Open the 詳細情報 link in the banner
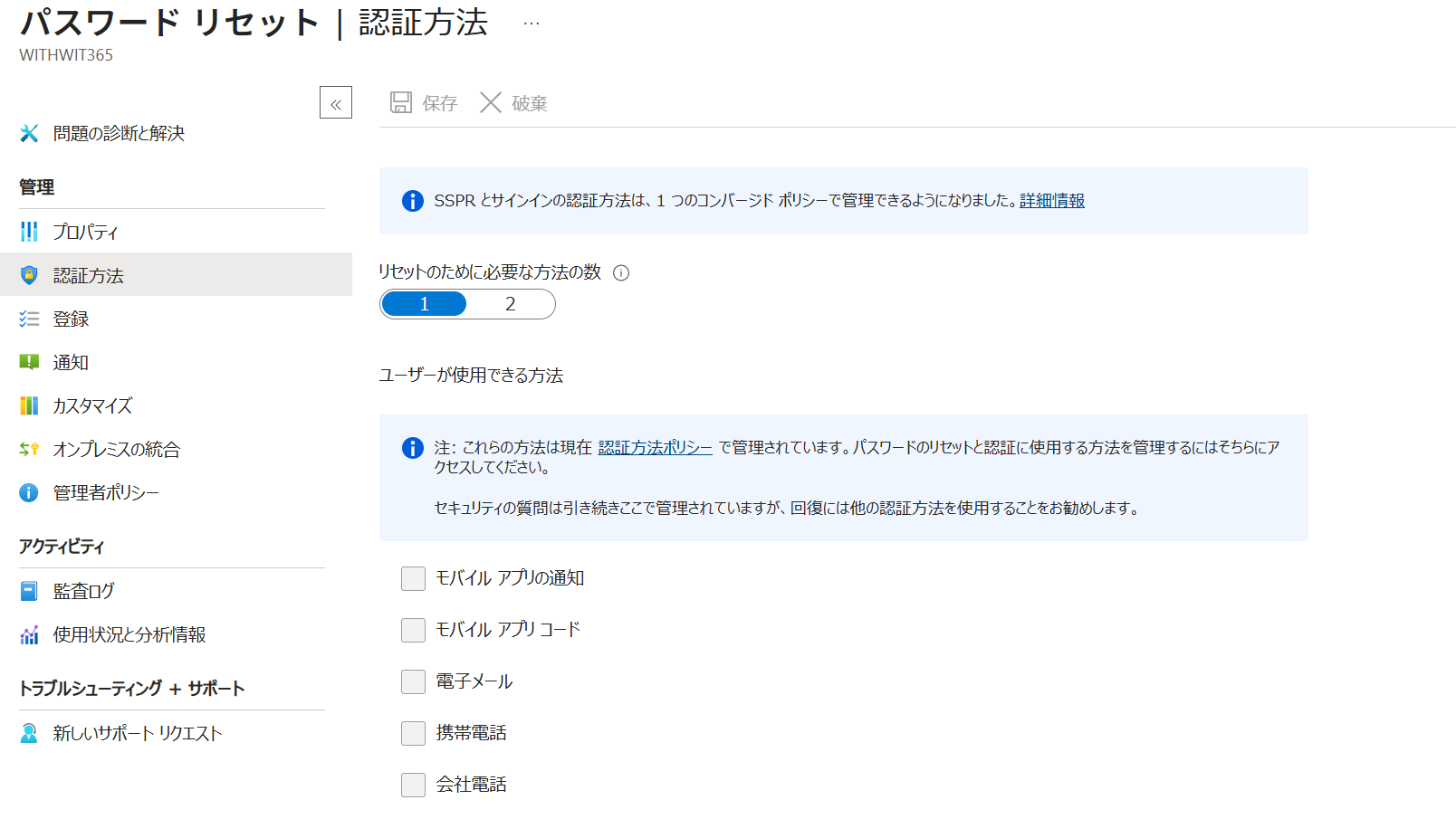 pyautogui.click(x=1052, y=200)
